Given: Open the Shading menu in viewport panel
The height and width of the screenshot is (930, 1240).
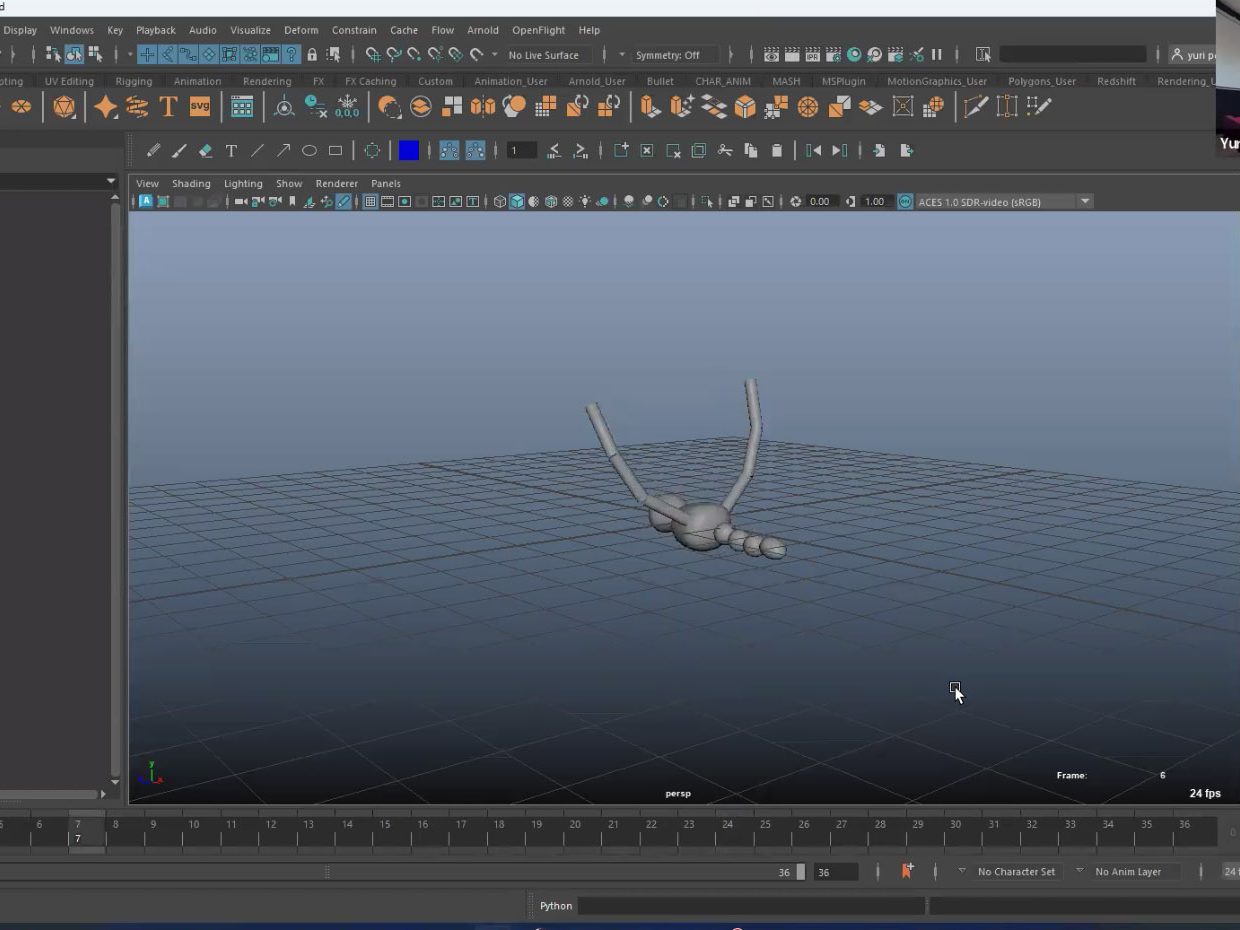Looking at the screenshot, I should 191,184.
